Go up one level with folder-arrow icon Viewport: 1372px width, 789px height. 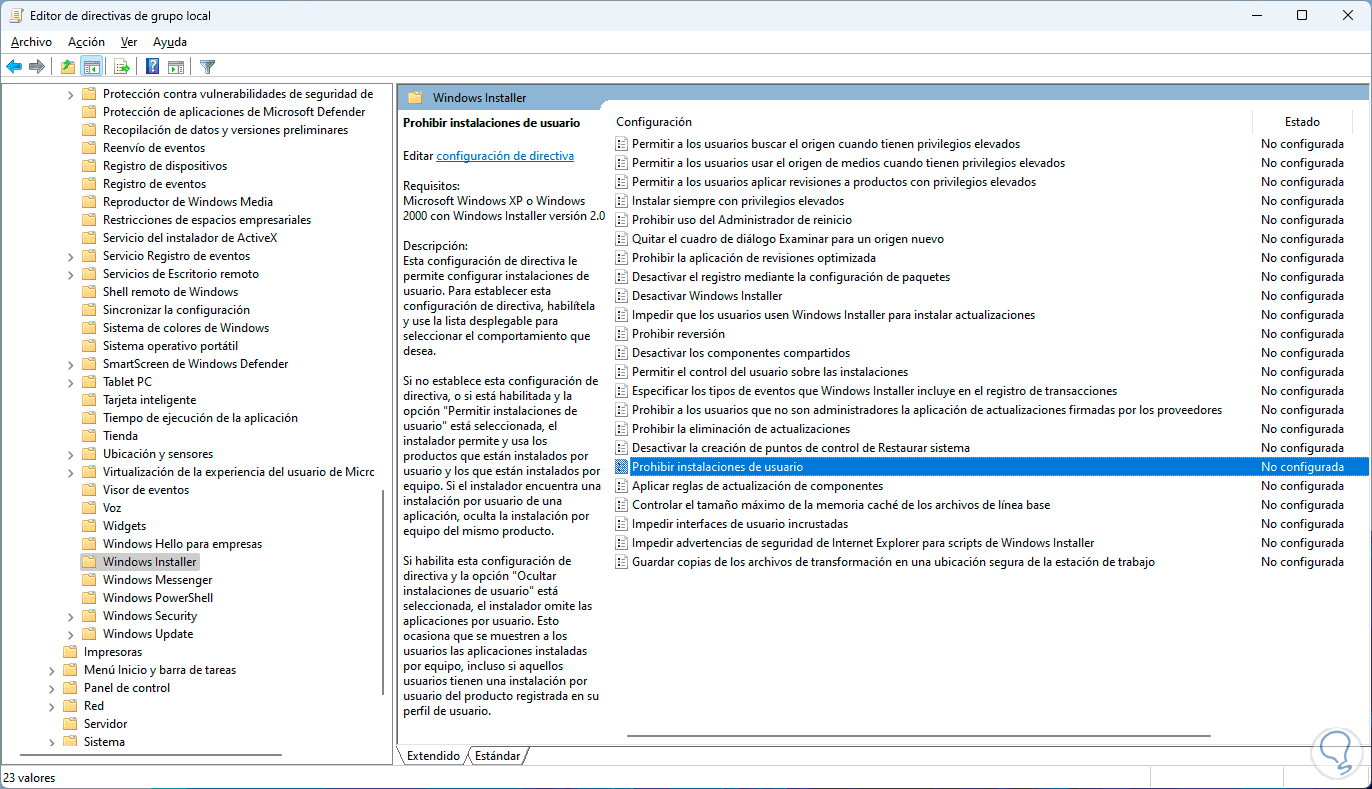click(x=68, y=67)
